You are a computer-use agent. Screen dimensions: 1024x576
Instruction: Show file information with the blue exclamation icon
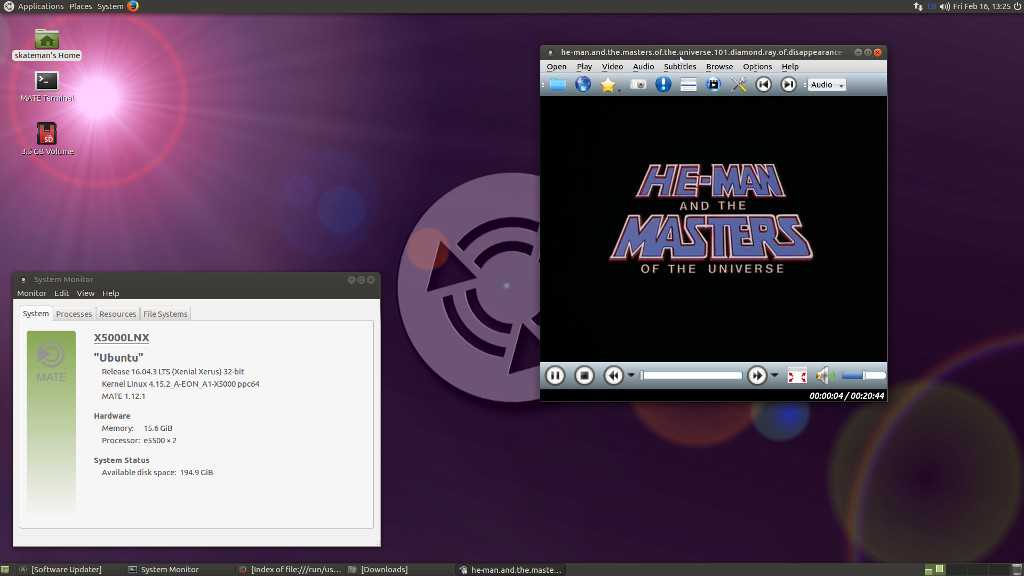[x=663, y=84]
